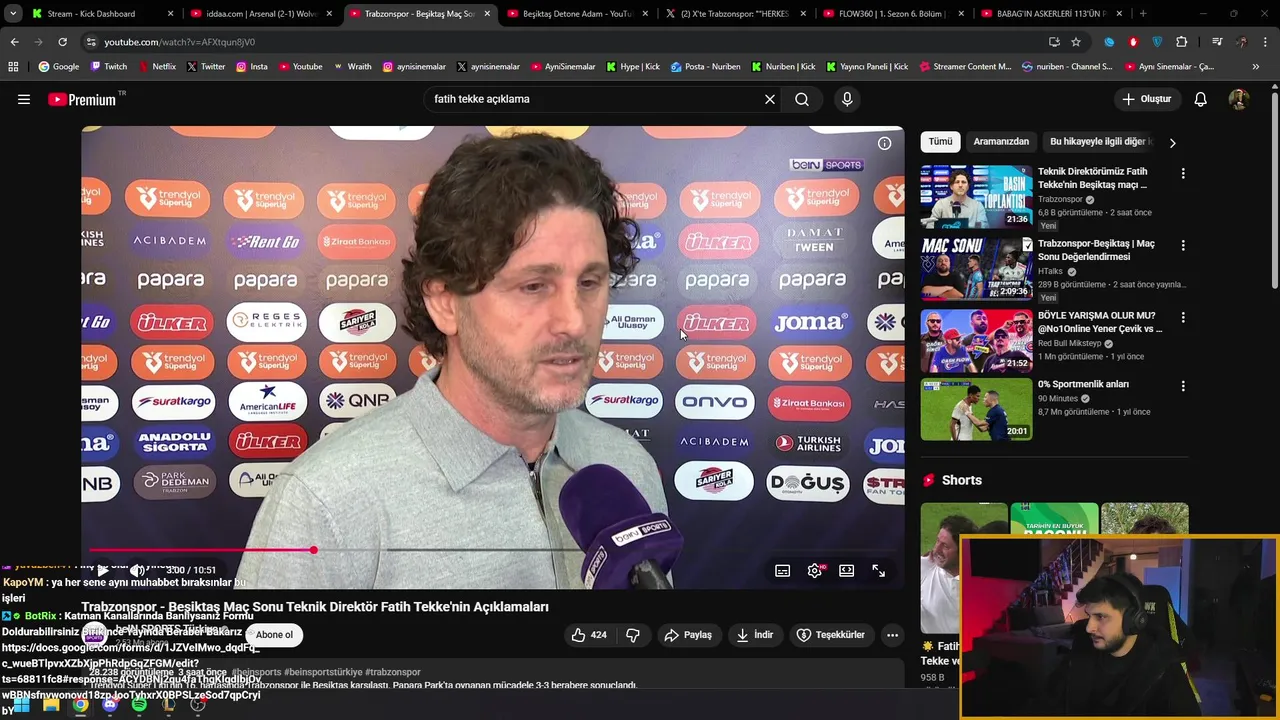The width and height of the screenshot is (1280, 720).
Task: Open Chrome apps grid in bookmarks bar
Action: 13,67
